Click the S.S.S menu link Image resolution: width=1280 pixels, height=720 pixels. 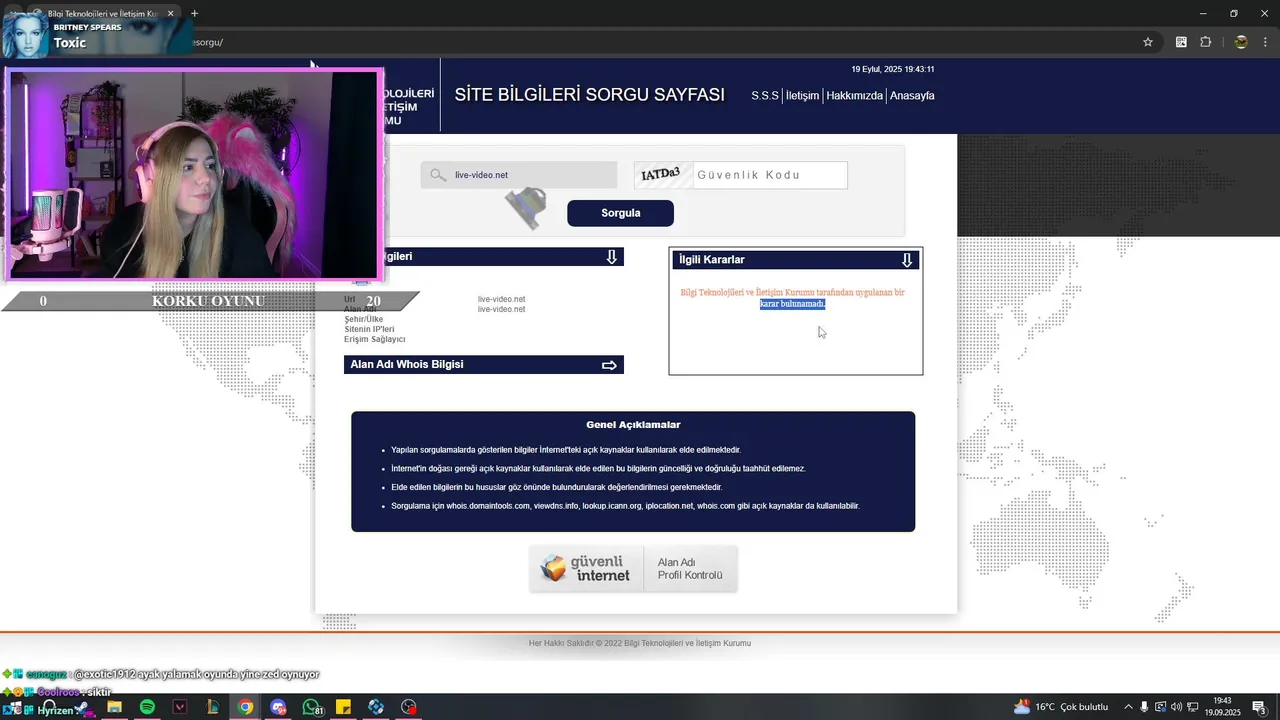click(765, 96)
